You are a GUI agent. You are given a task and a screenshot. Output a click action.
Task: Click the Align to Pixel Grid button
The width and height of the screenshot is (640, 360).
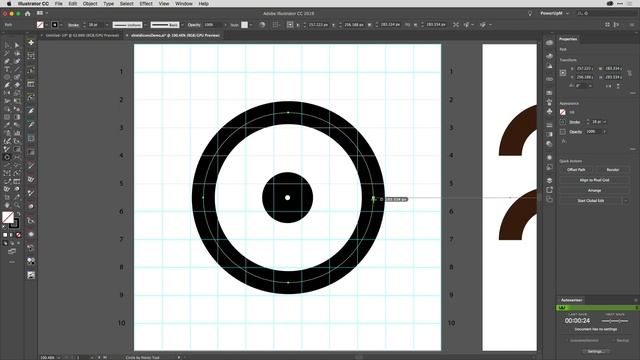pyautogui.click(x=594, y=180)
